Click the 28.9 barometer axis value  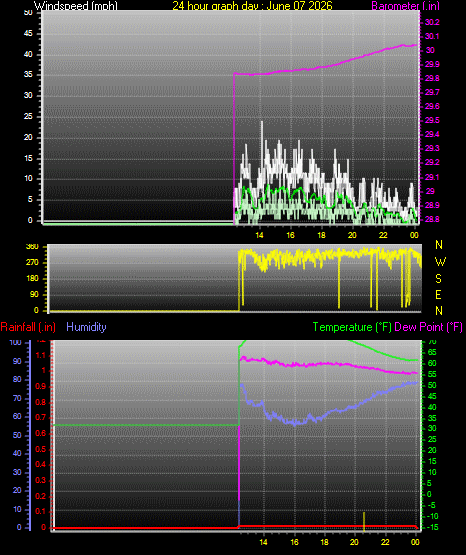pos(432,205)
